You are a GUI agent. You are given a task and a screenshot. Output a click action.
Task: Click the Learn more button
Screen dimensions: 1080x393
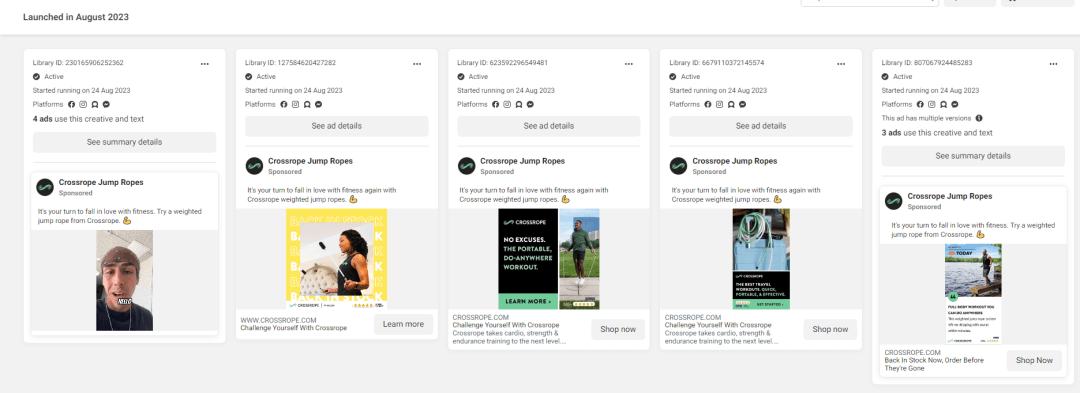[x=404, y=324]
